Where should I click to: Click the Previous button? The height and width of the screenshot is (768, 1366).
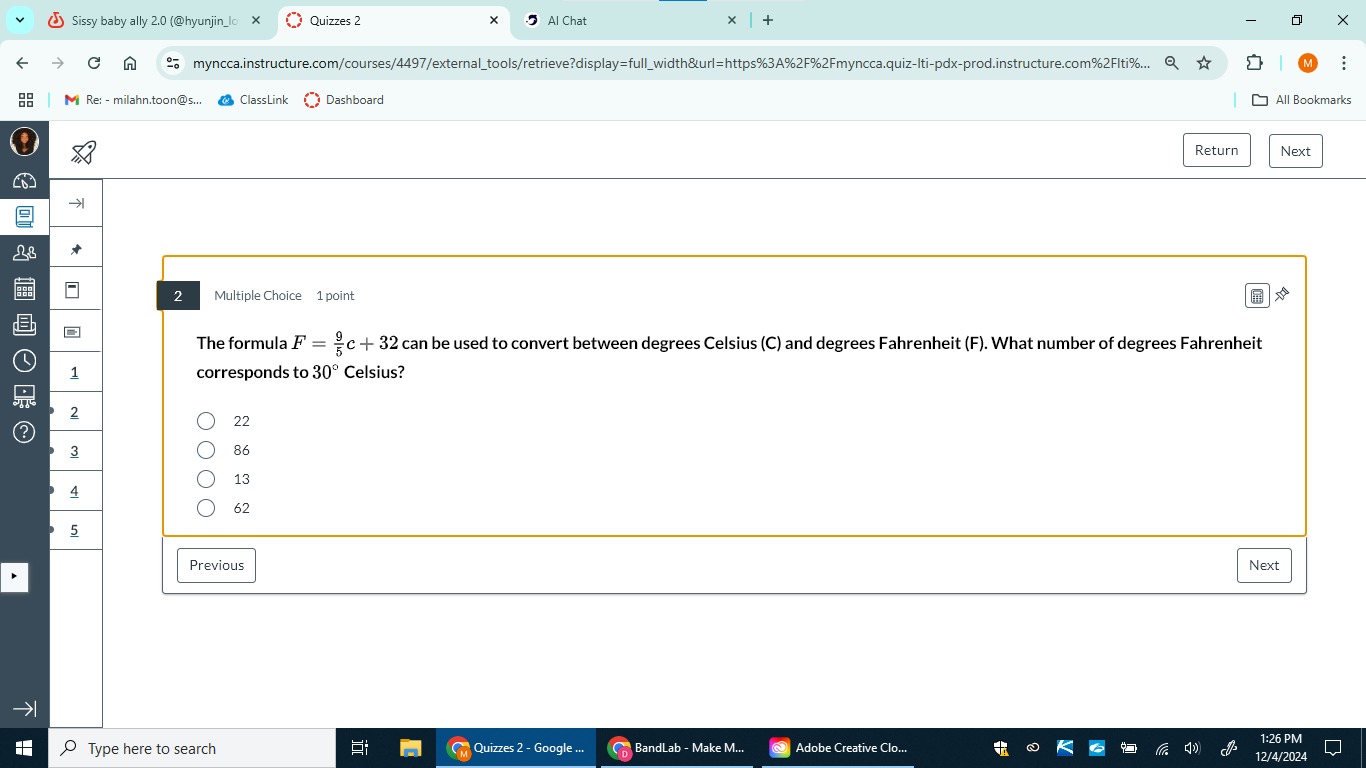point(217,565)
